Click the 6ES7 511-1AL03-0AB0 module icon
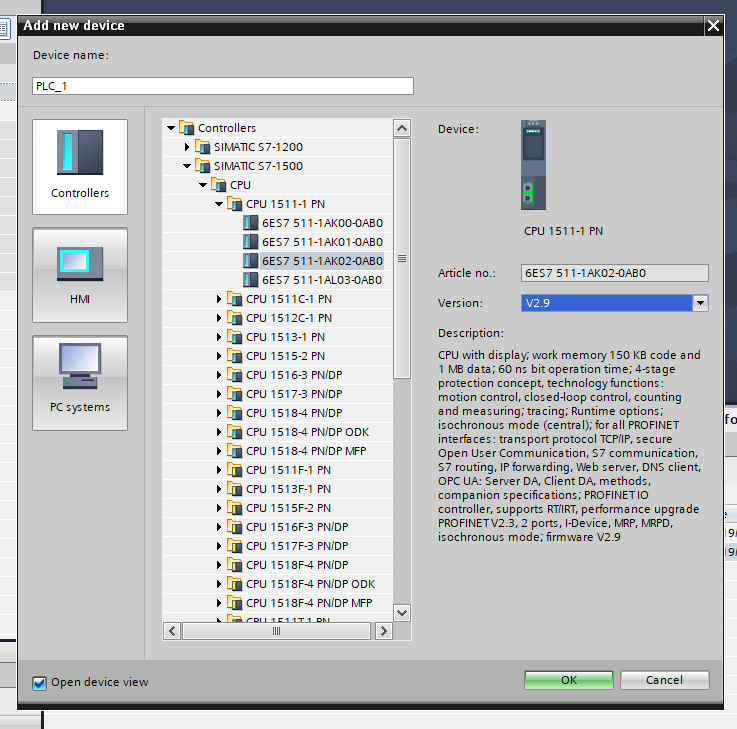Screen dimensions: 737x729 (x=251, y=280)
